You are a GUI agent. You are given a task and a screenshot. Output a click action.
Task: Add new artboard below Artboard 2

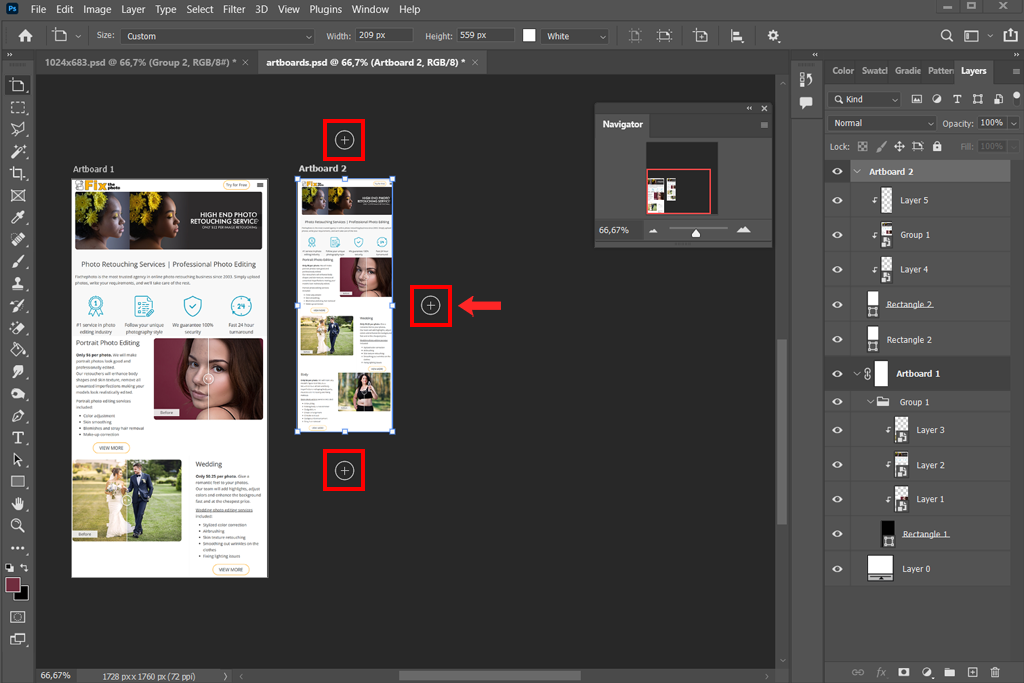344,470
